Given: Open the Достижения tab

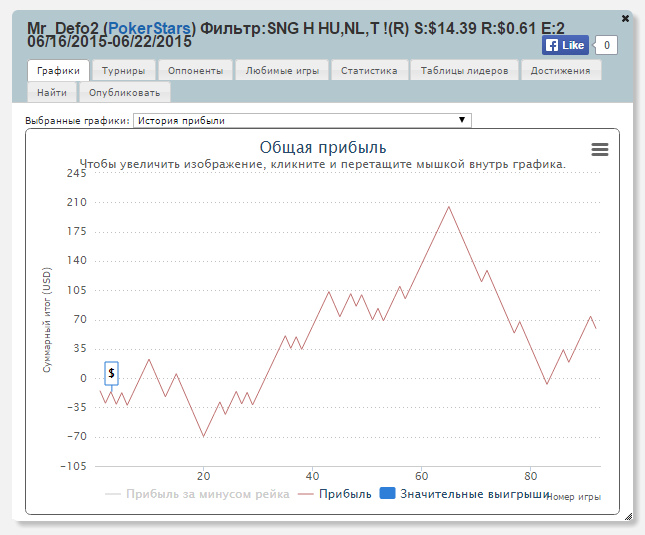Looking at the screenshot, I should (x=560, y=71).
